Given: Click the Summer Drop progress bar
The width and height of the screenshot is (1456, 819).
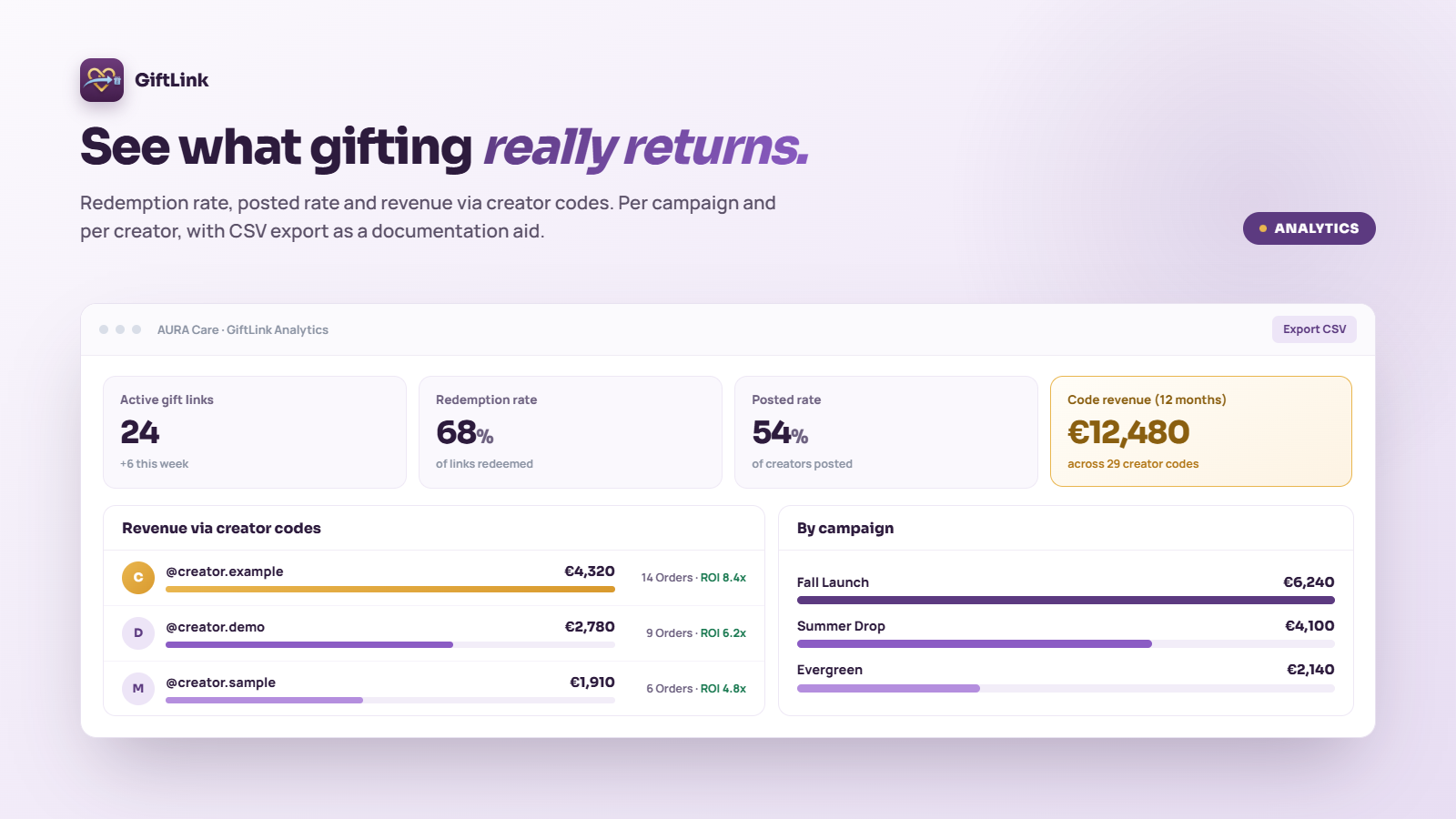Looking at the screenshot, I should (1066, 644).
